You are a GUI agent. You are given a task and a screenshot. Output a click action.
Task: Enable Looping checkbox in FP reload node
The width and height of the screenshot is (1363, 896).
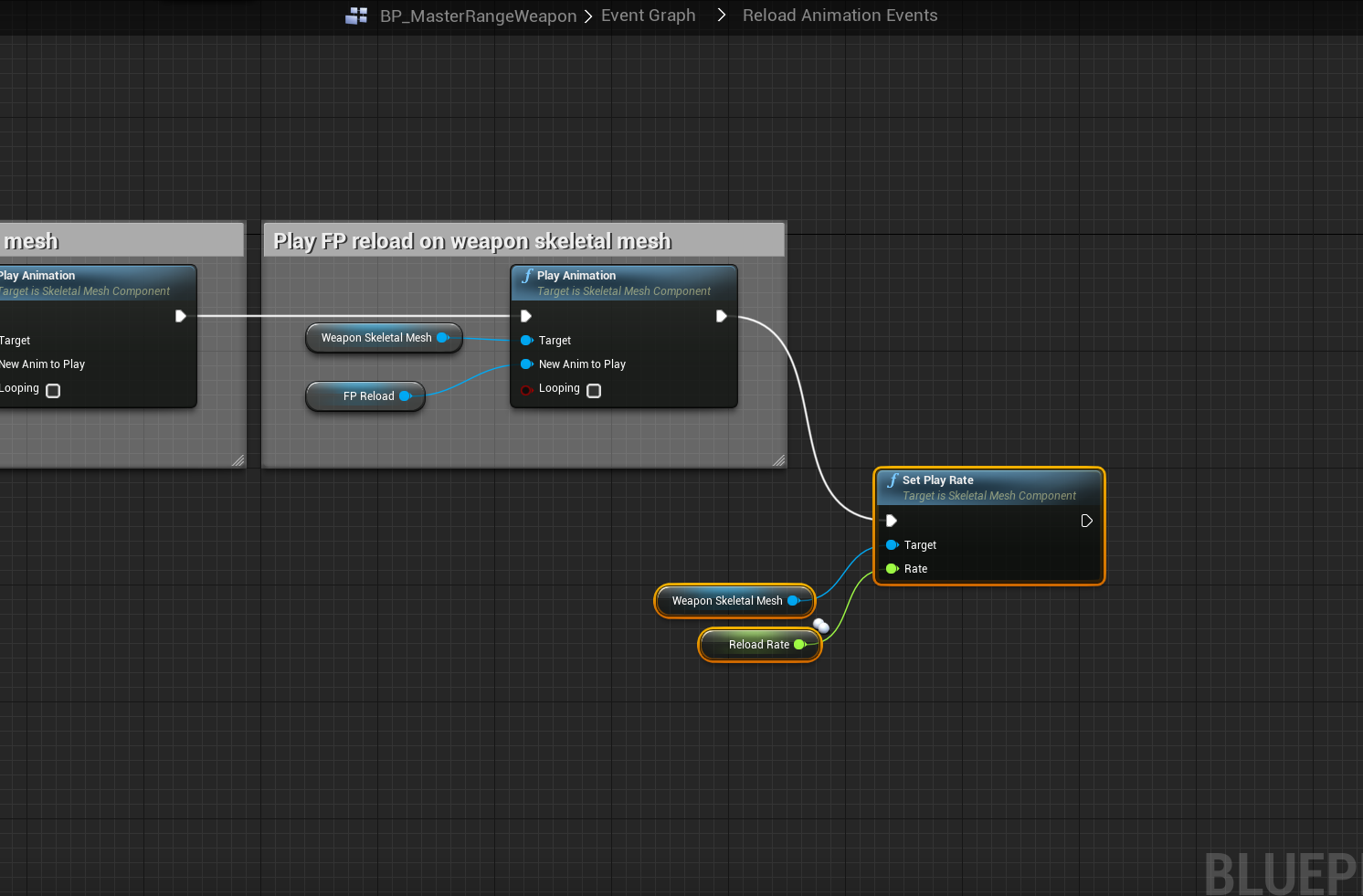coord(594,391)
